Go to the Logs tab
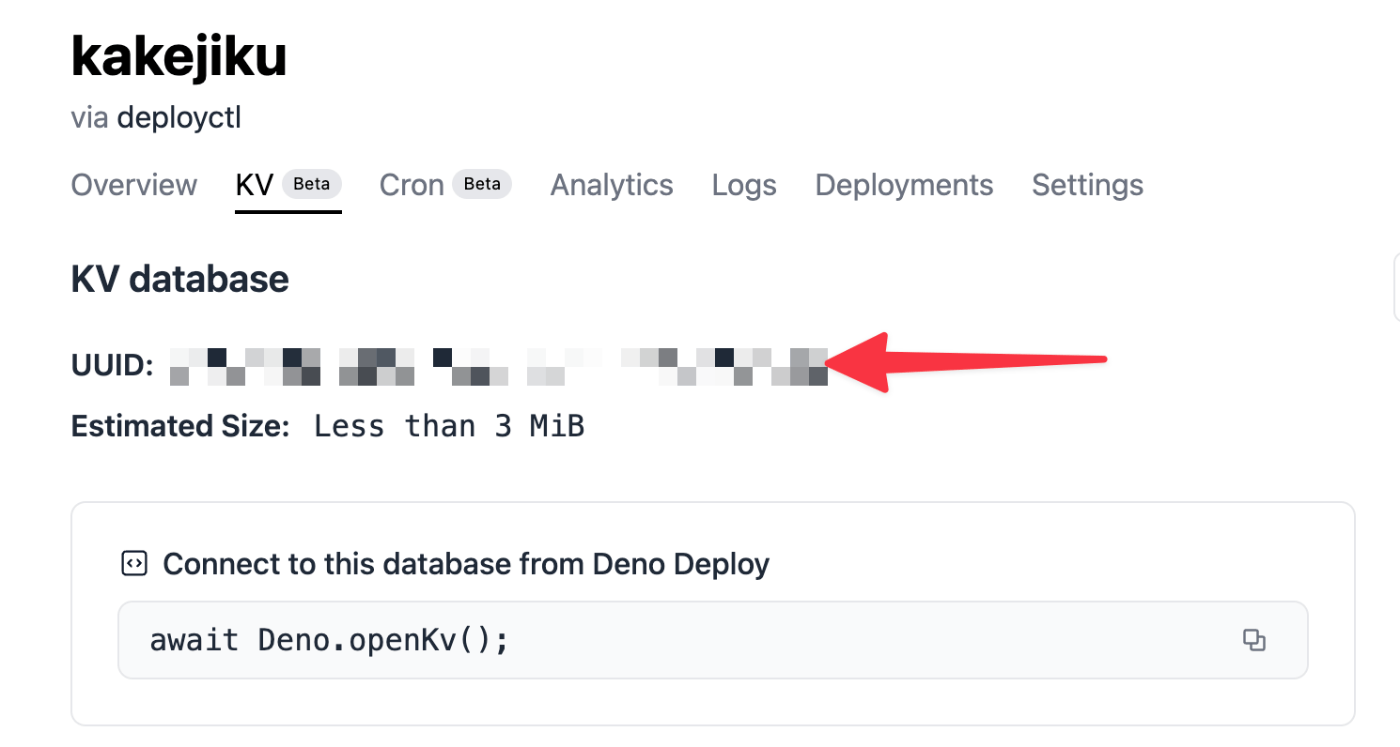Screen dimensions: 1400x747 tap(744, 185)
